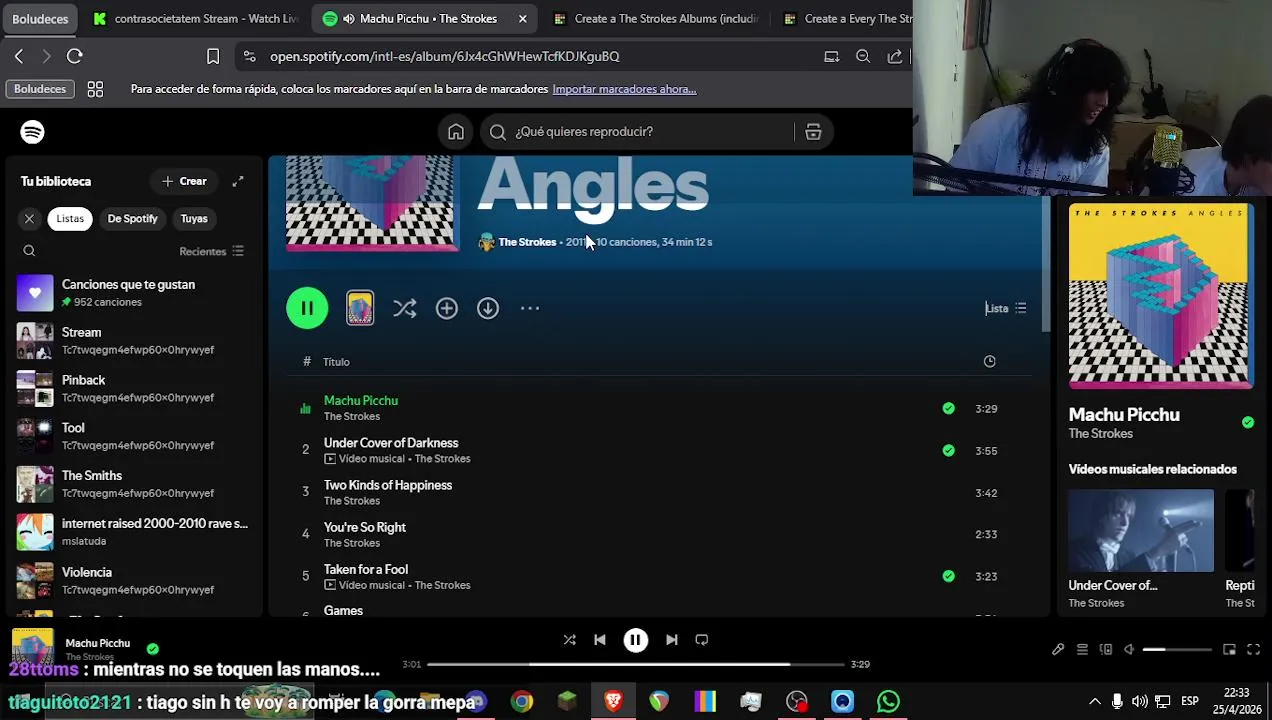Open the play queue
Image resolution: width=1272 pixels, height=720 pixels.
pyautogui.click(x=1082, y=650)
